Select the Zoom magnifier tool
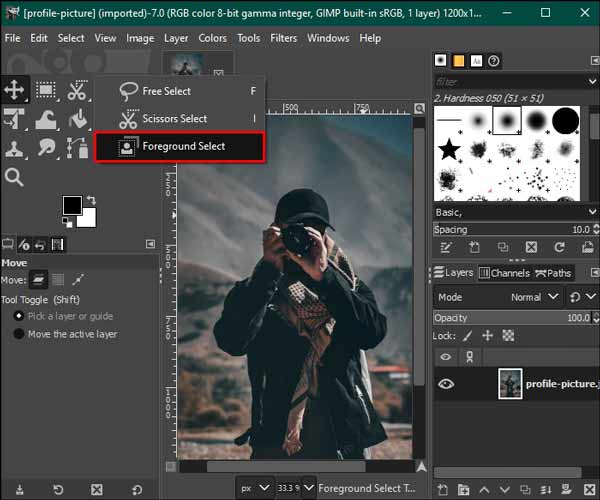The height and width of the screenshot is (500, 600). point(14,177)
